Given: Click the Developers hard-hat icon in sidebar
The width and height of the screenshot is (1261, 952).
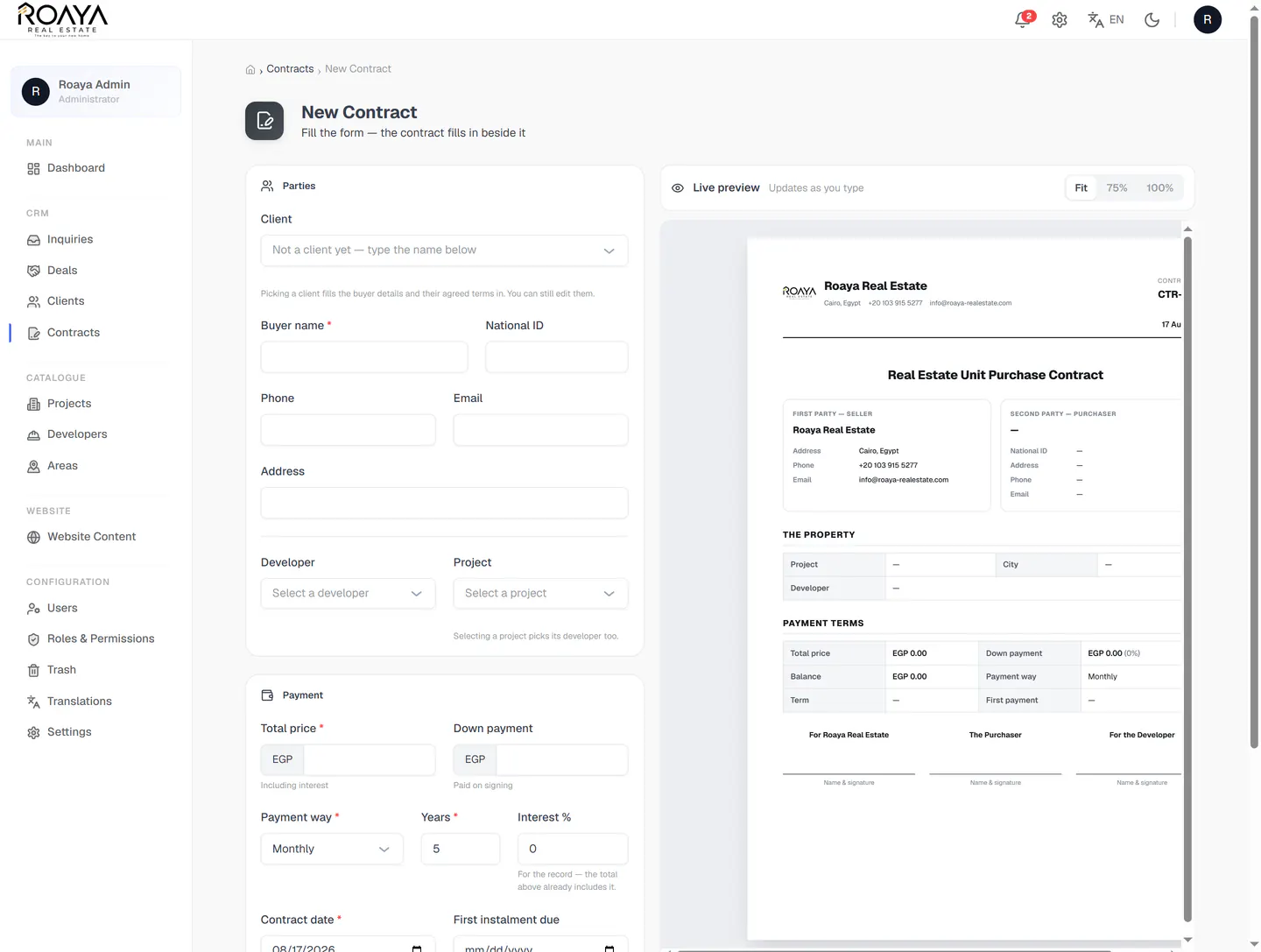Looking at the screenshot, I should point(33,434).
